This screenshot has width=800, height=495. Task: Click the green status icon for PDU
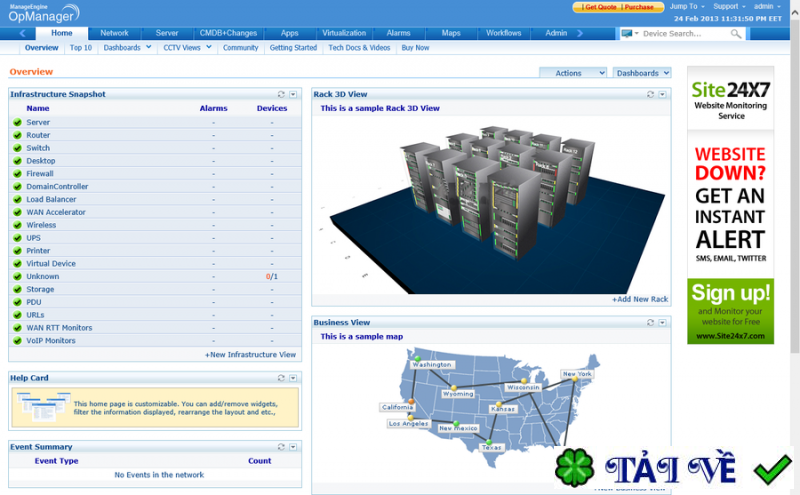pyautogui.click(x=17, y=302)
